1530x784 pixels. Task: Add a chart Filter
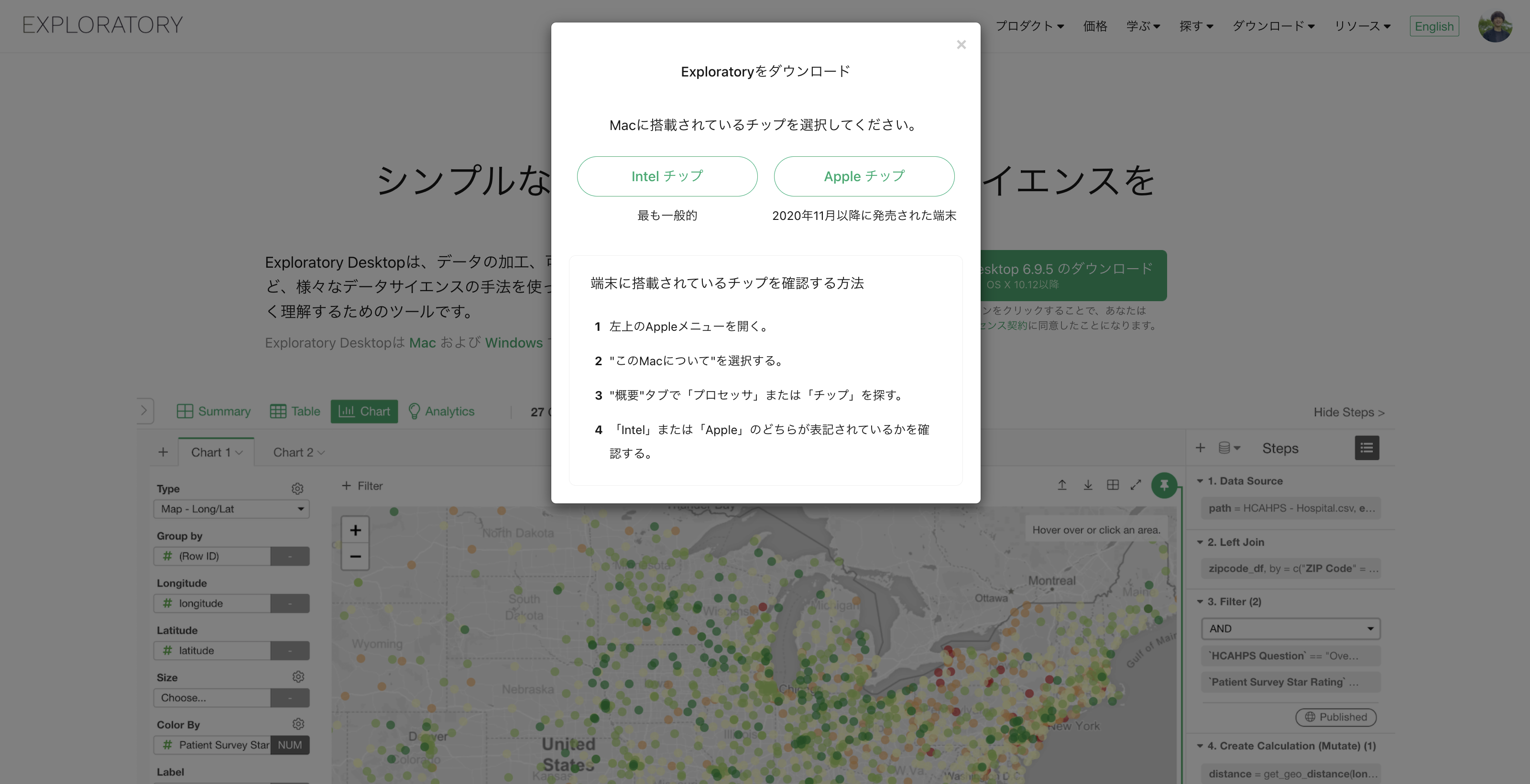(362, 486)
